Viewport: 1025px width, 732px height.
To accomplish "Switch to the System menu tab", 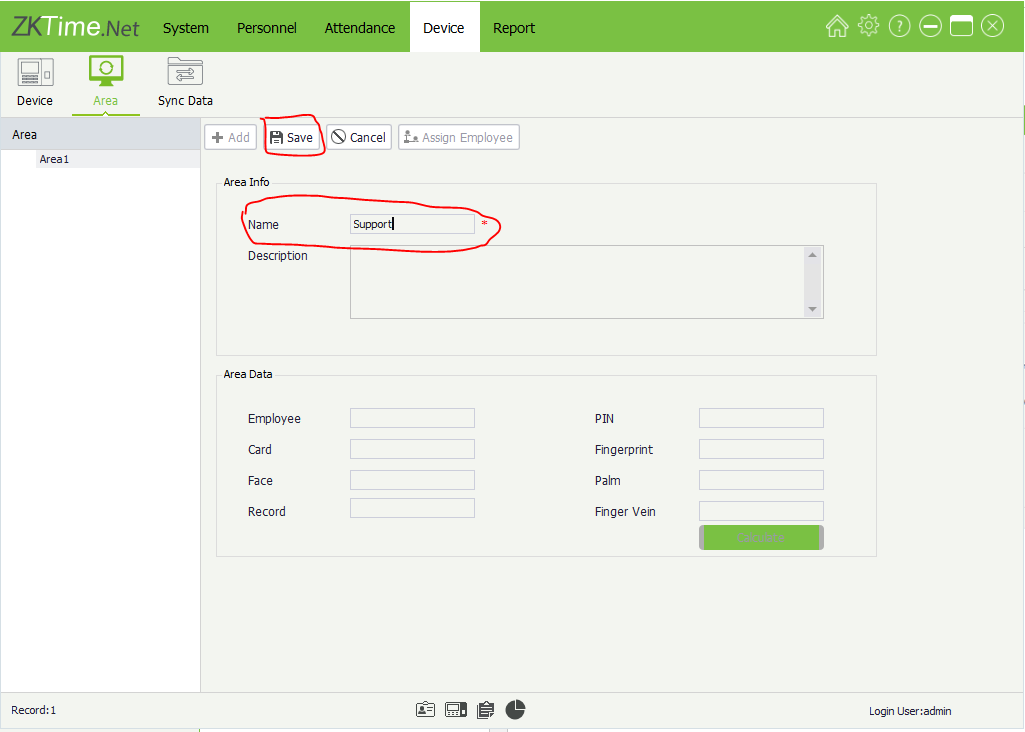I will [x=186, y=28].
